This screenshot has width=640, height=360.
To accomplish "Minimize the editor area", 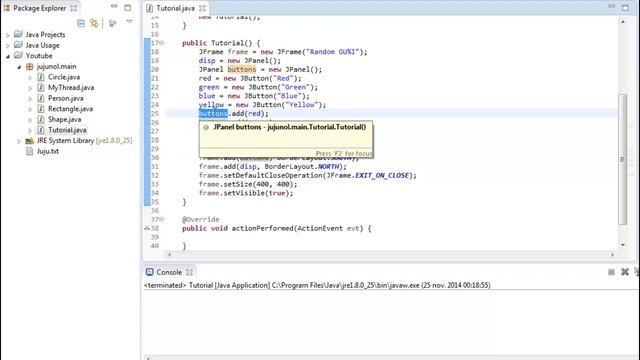I will [x=611, y=6].
